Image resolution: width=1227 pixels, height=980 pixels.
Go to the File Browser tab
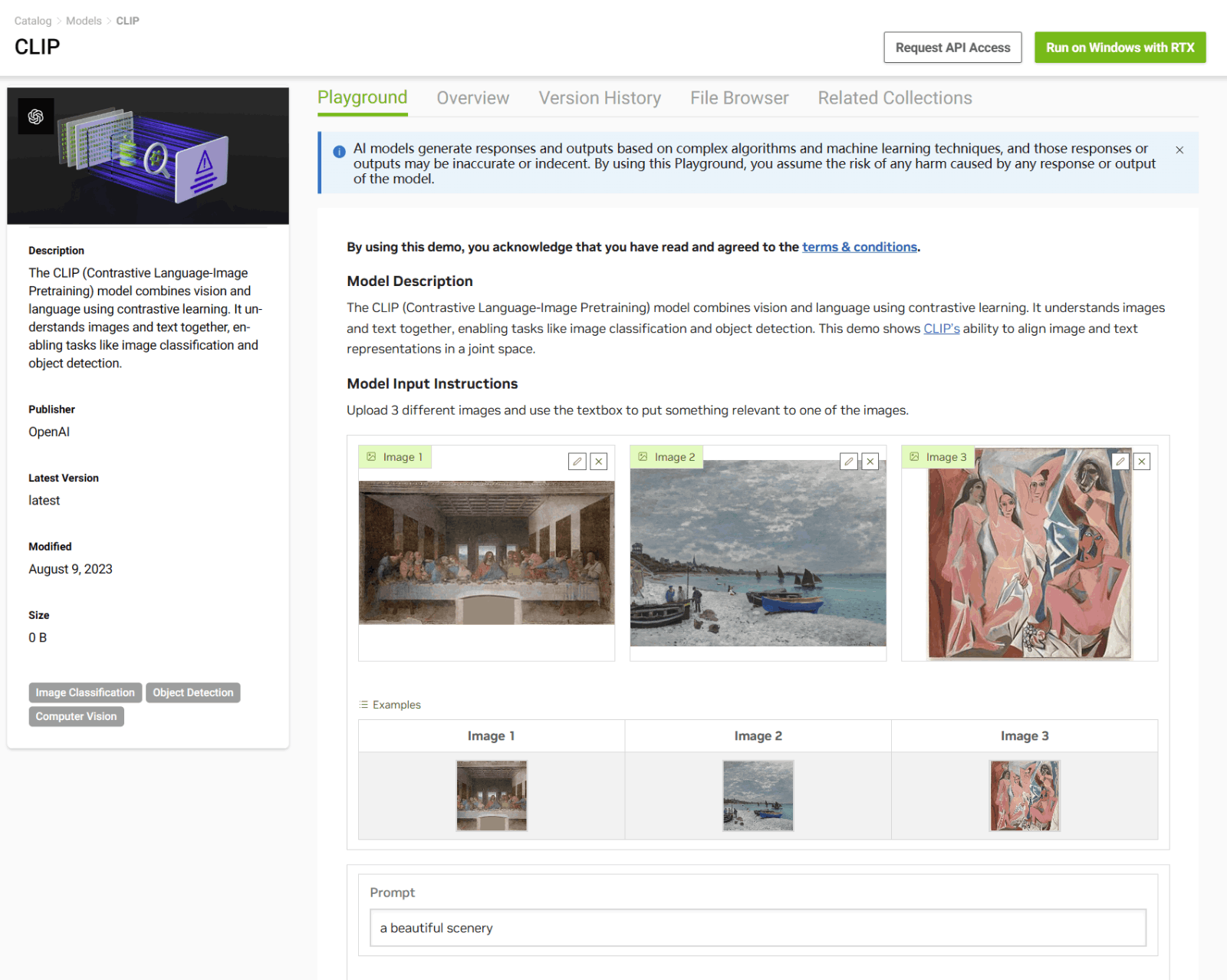739,98
